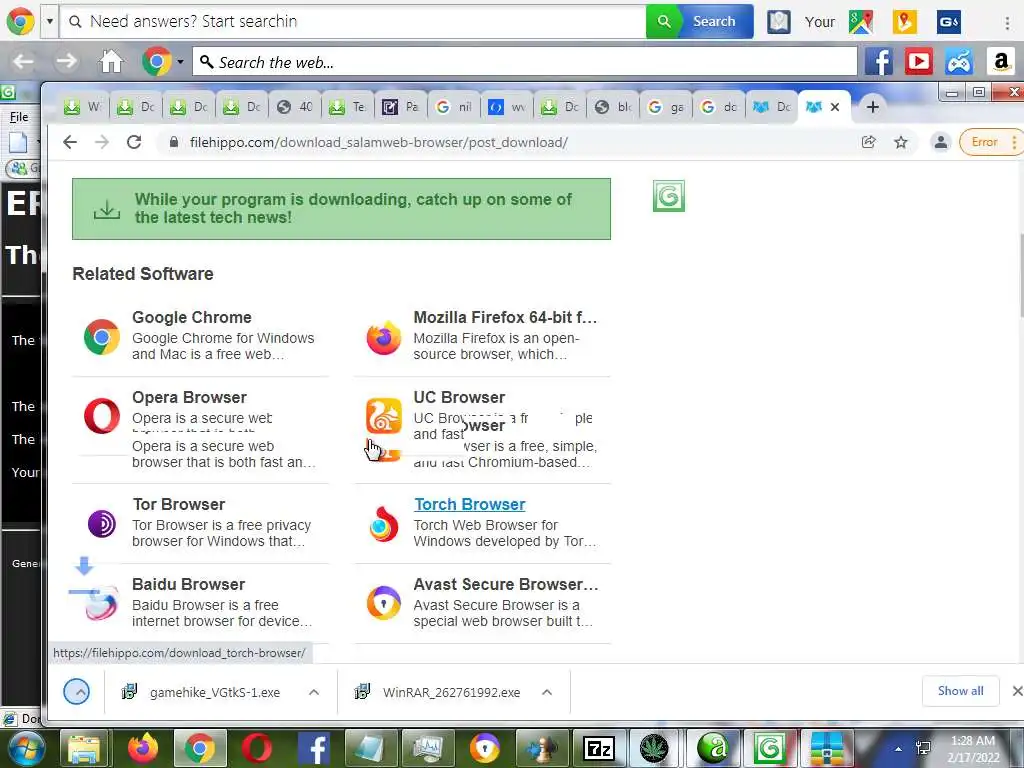The image size is (1024, 768).
Task: Open Firefox from the taskbar
Action: [x=143, y=749]
